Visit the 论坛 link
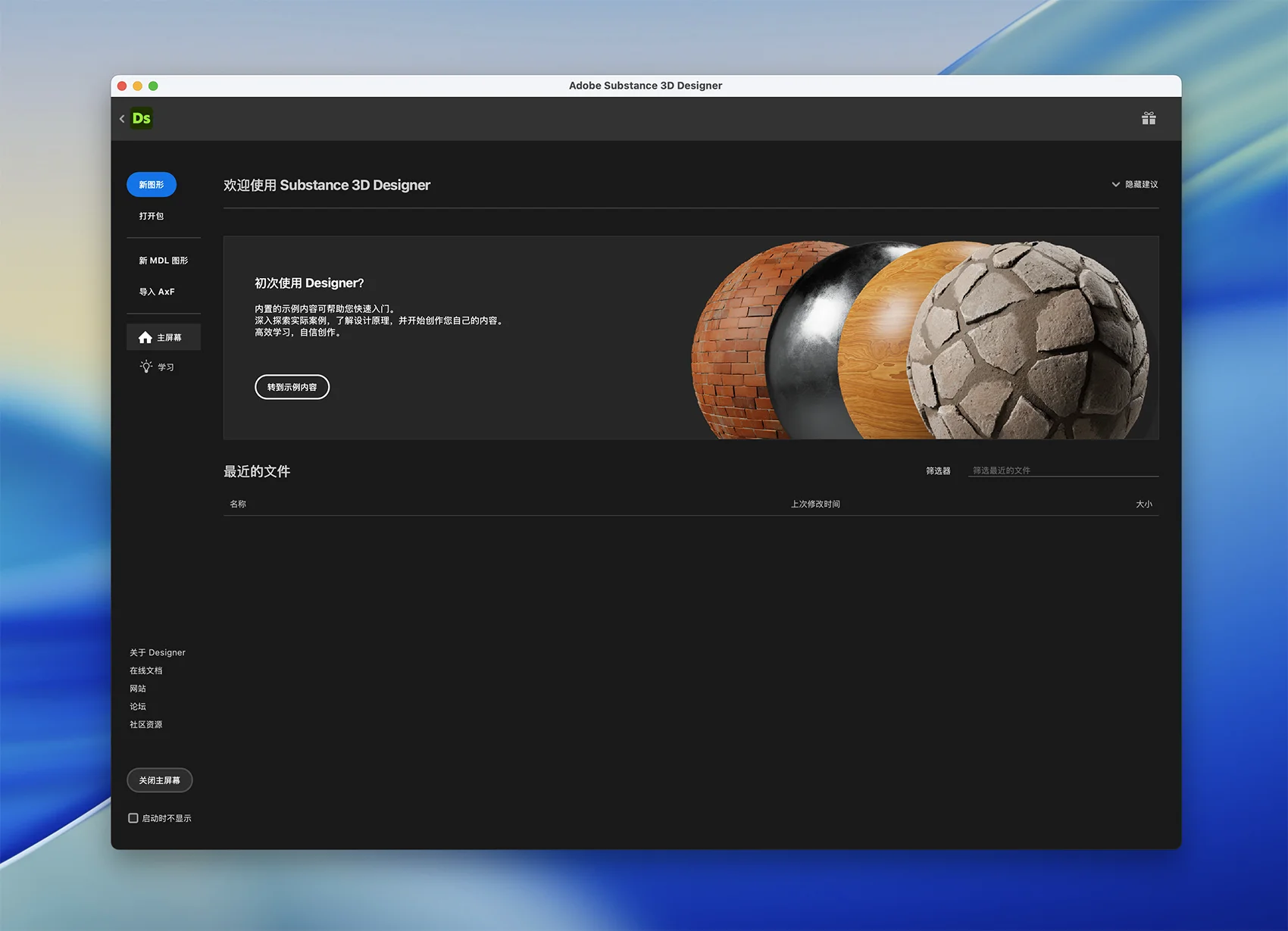 [138, 707]
